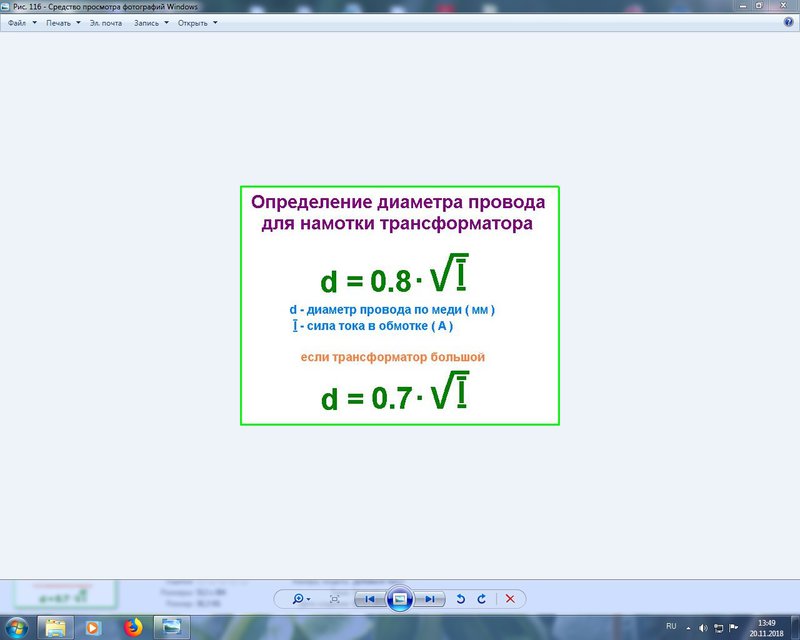The image size is (800, 640).
Task: Open the network tray icon
Action: tap(718, 628)
